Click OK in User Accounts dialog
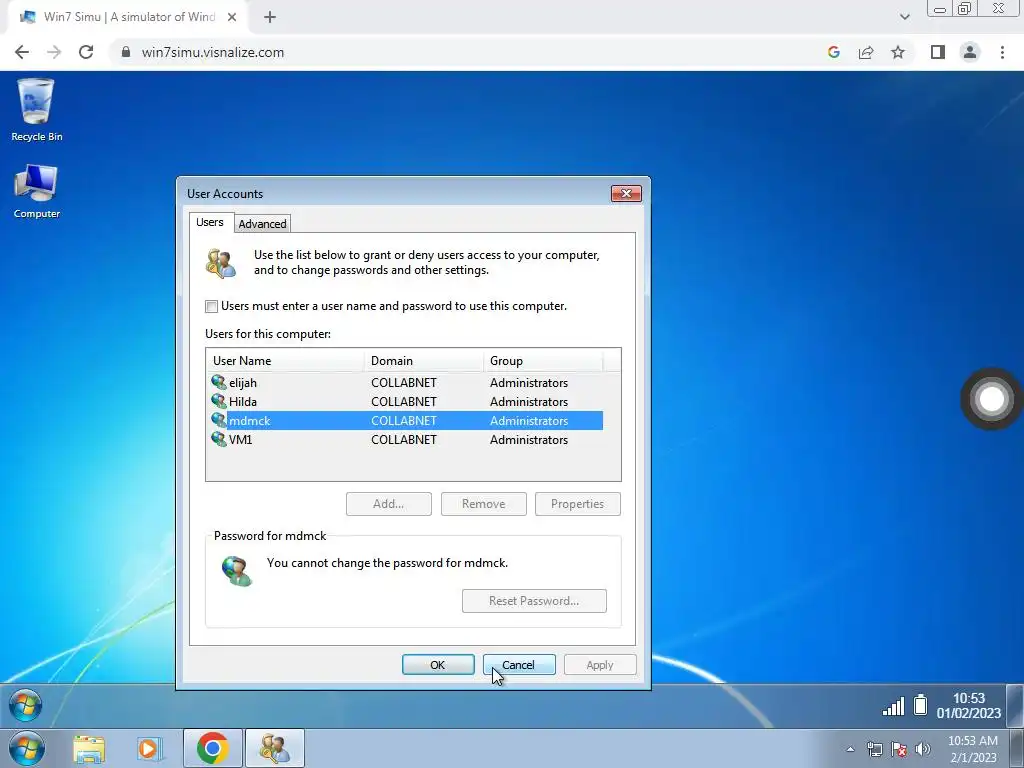The width and height of the screenshot is (1024, 768). [438, 665]
